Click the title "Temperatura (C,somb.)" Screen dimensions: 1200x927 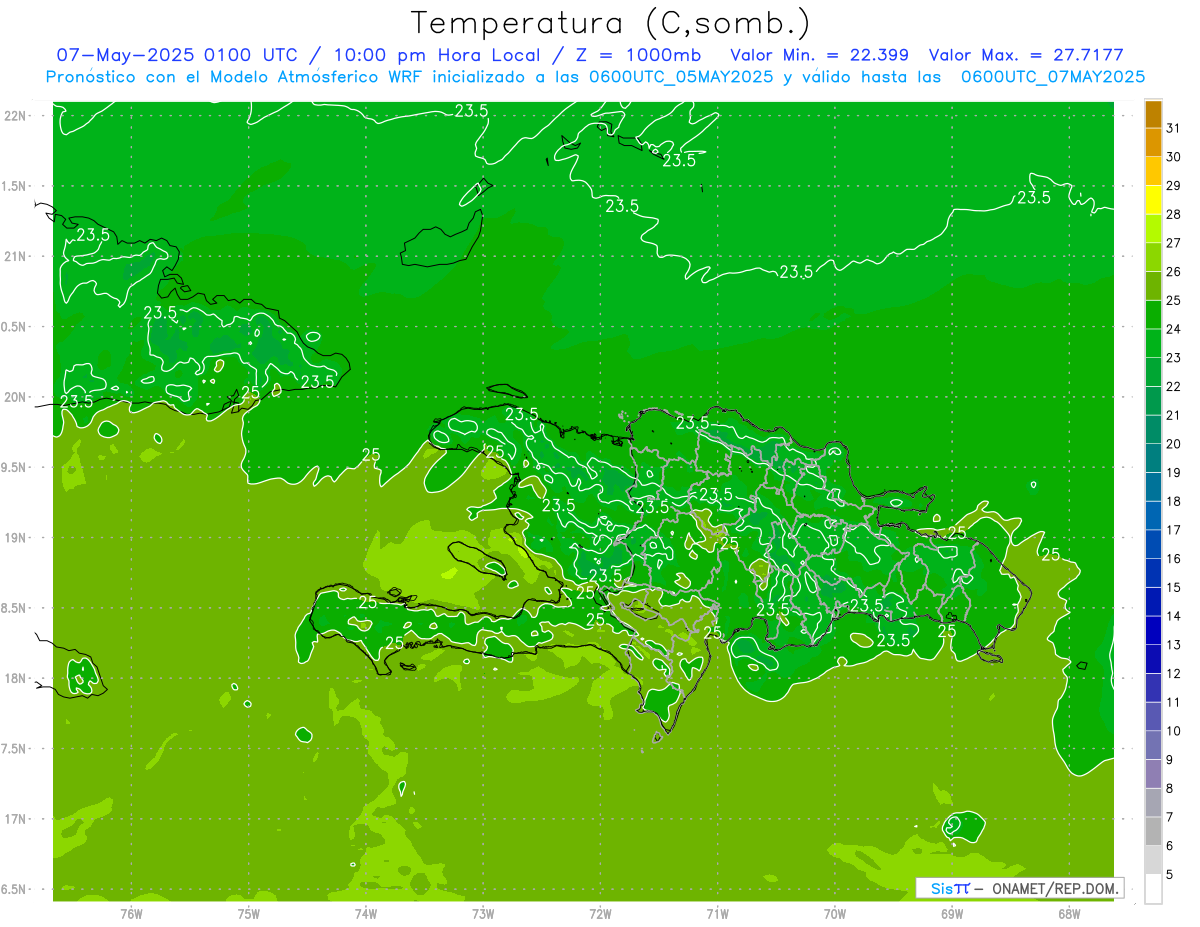[x=610, y=24]
